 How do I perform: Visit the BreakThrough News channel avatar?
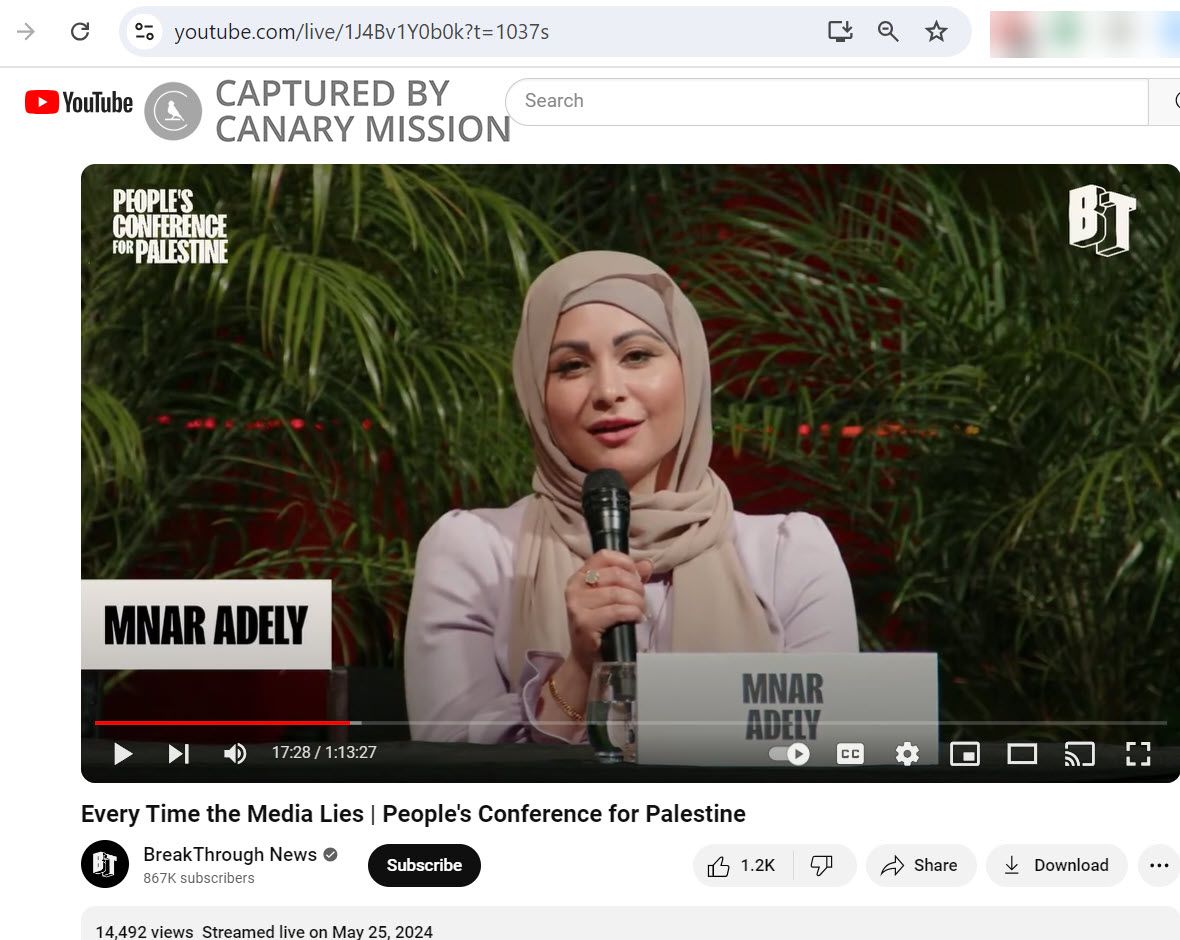[105, 862]
